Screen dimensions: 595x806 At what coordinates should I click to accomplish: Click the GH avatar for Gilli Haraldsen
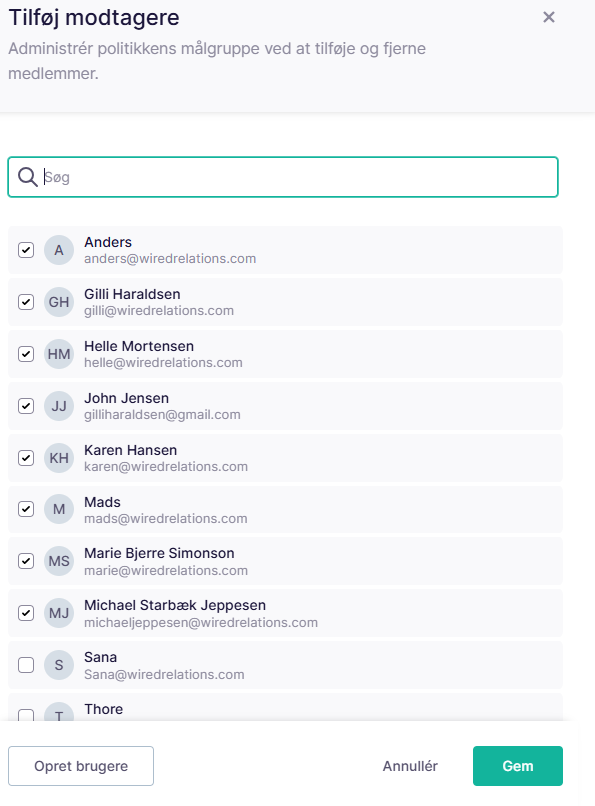[59, 302]
